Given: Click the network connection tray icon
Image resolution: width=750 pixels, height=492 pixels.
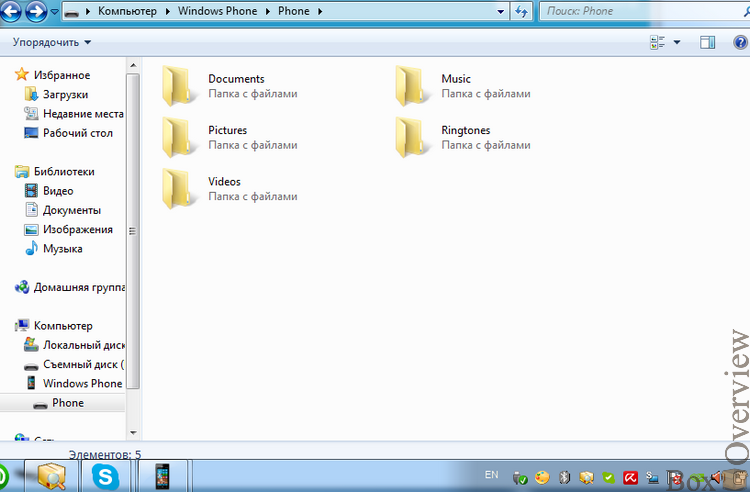Looking at the screenshot, I should pyautogui.click(x=652, y=477).
